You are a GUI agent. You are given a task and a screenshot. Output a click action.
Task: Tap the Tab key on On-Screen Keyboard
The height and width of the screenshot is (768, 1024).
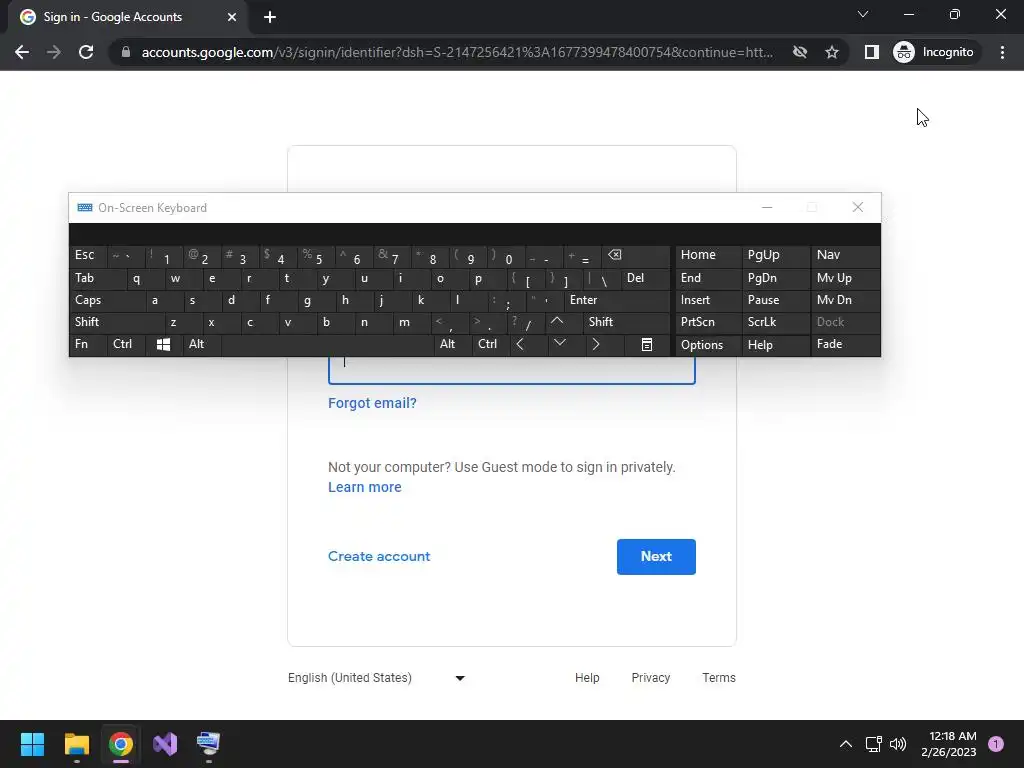click(x=97, y=278)
